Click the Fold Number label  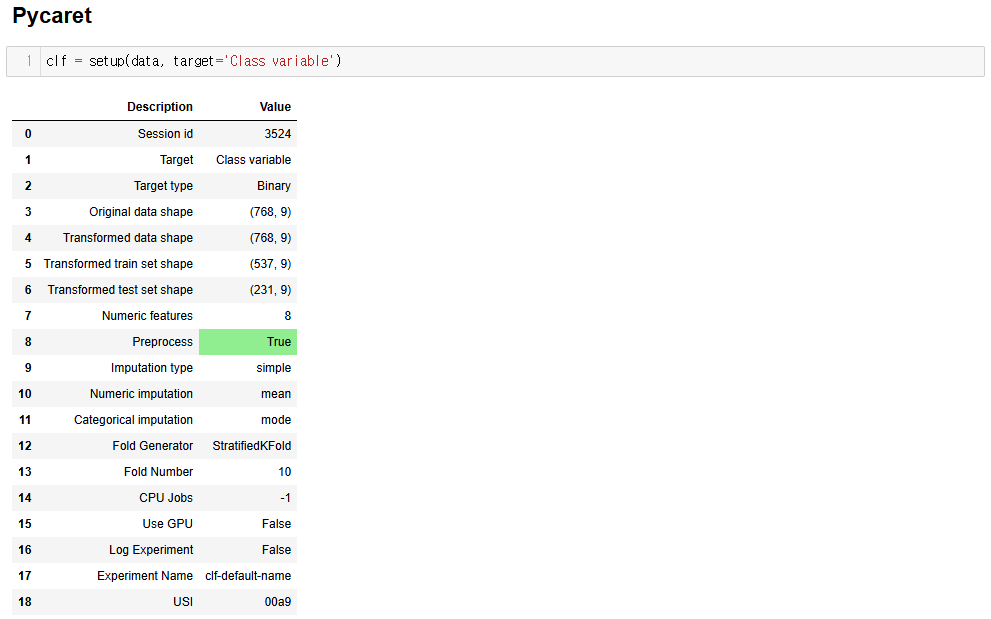[158, 472]
